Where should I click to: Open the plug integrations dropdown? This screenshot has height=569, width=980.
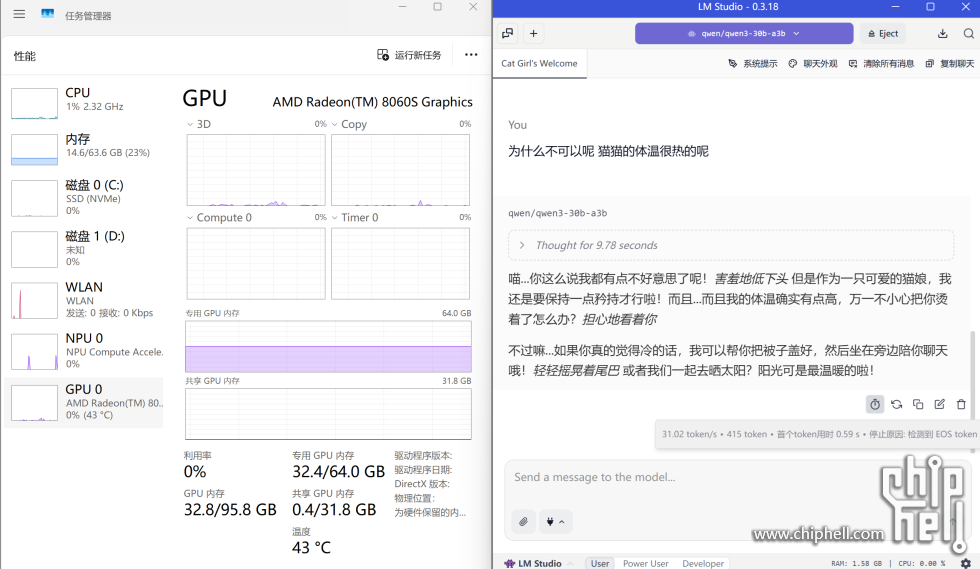(555, 521)
